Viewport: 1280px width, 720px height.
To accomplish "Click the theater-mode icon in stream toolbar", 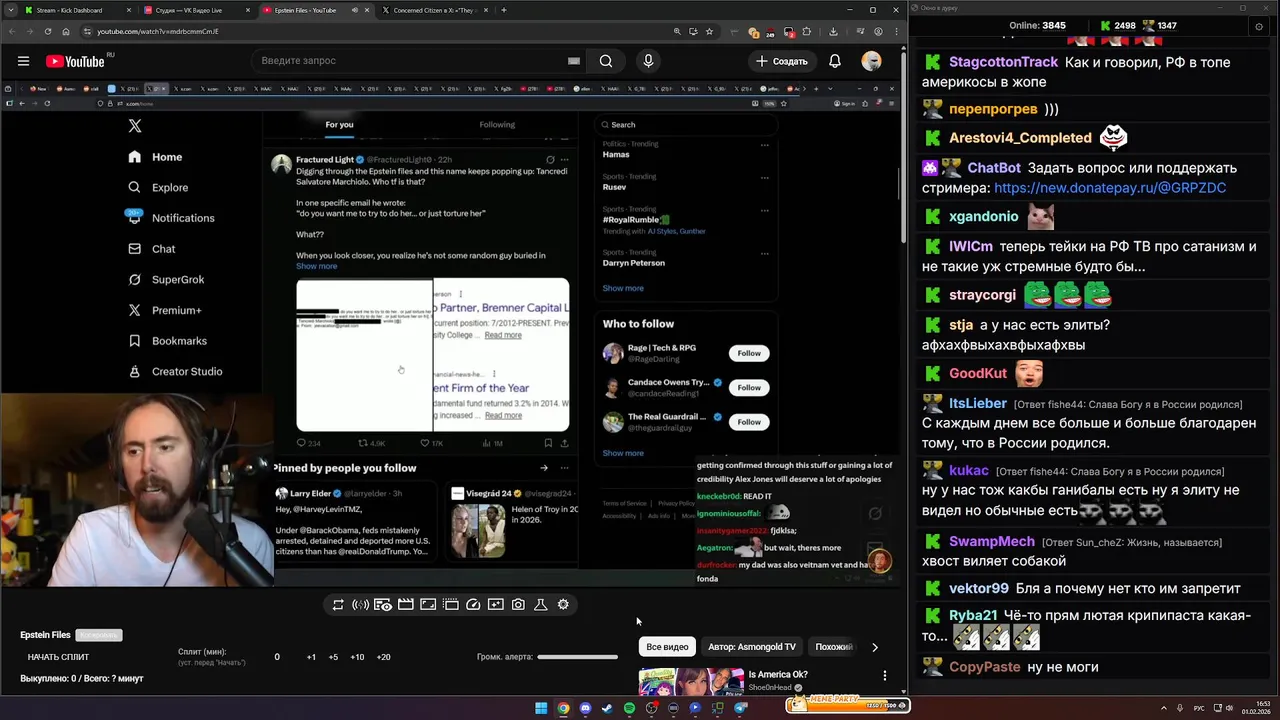I will click(451, 605).
